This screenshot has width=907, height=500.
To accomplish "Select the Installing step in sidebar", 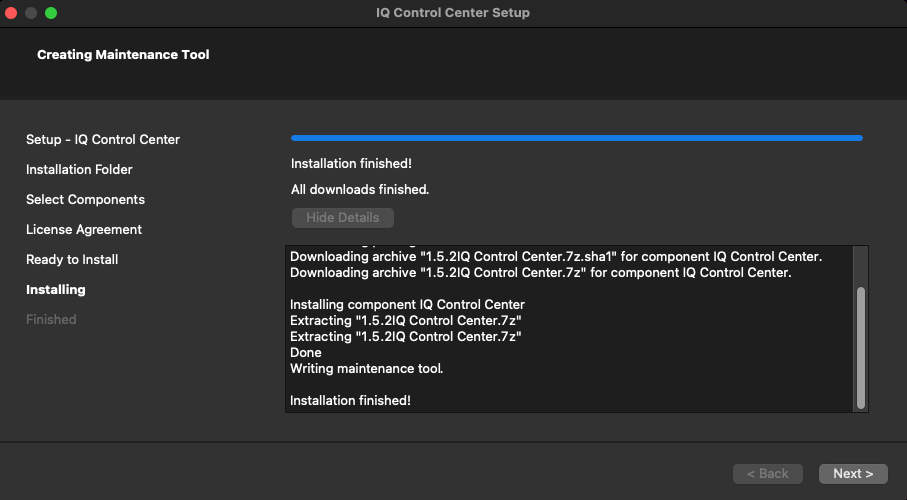I will (56, 289).
